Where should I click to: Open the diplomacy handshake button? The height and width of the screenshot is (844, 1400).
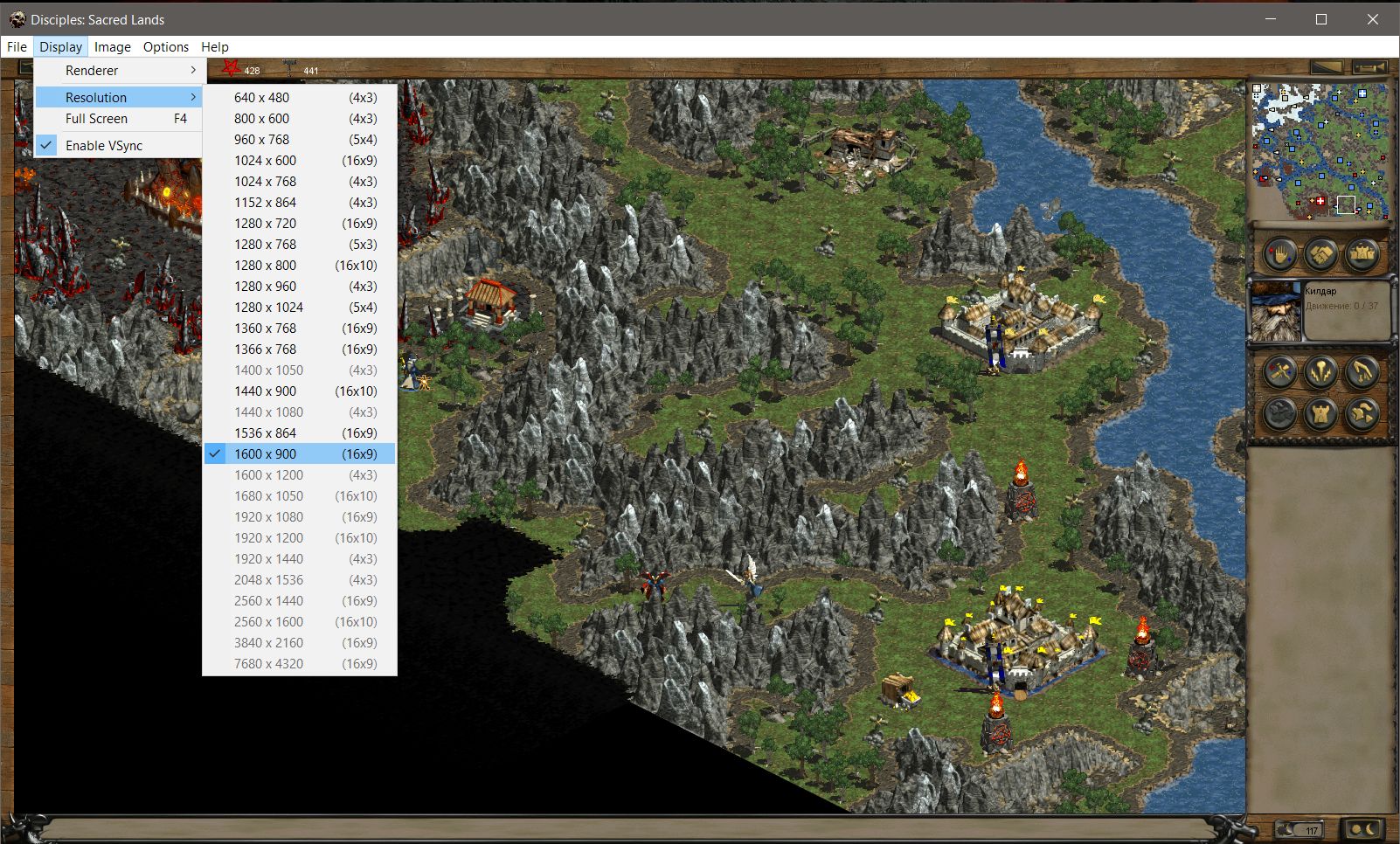click(1320, 255)
